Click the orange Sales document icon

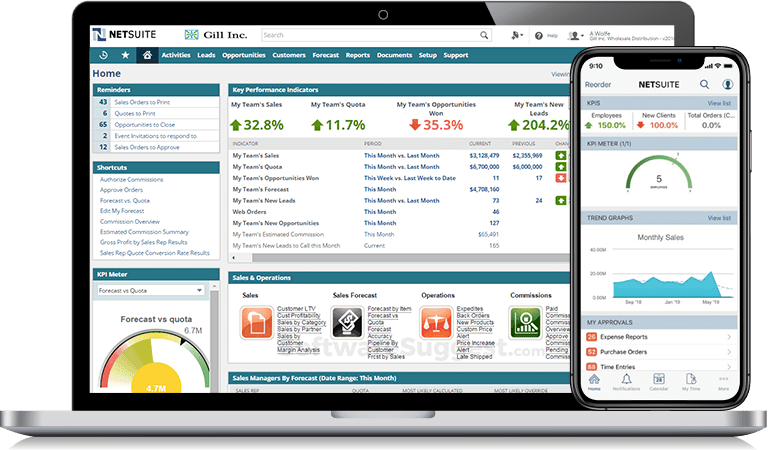coord(254,321)
